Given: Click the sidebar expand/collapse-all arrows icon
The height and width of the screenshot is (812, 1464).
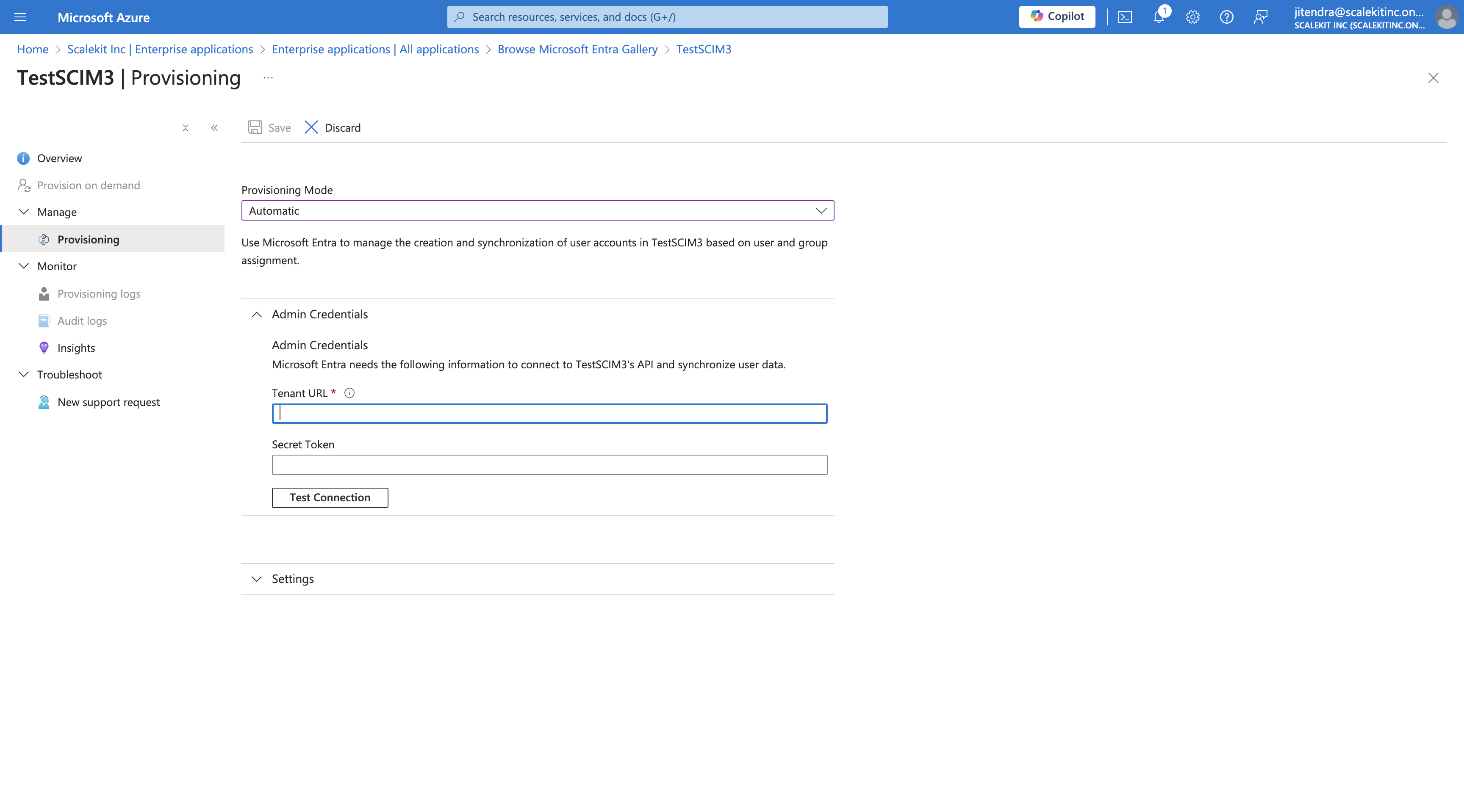Looking at the screenshot, I should point(185,128).
